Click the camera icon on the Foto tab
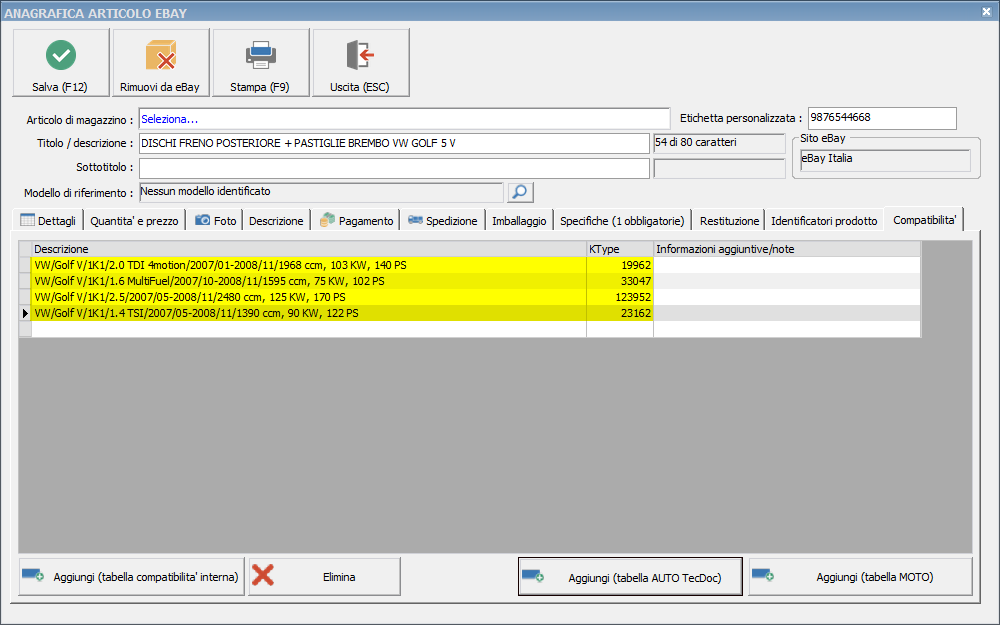Image resolution: width=1000 pixels, height=625 pixels. click(202, 220)
